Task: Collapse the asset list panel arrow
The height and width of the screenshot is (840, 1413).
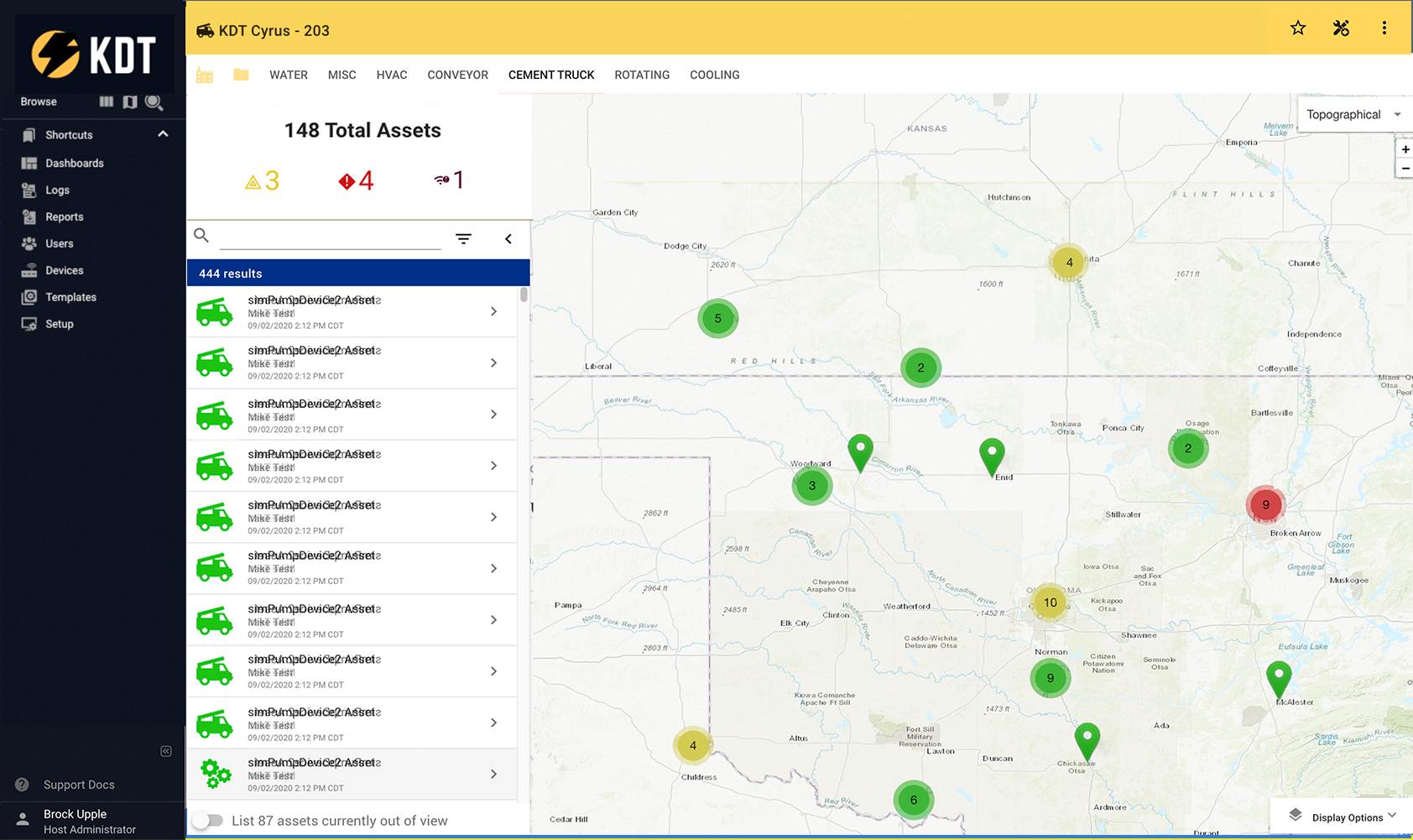Action: coord(508,239)
